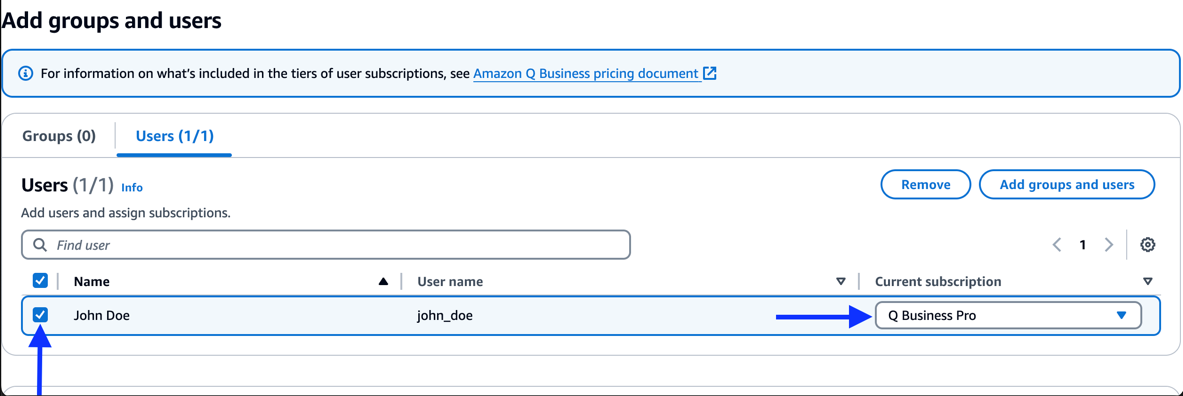Screen dimensions: 1183x396
Task: Sort by Name ascending arrow
Action: coord(383,281)
